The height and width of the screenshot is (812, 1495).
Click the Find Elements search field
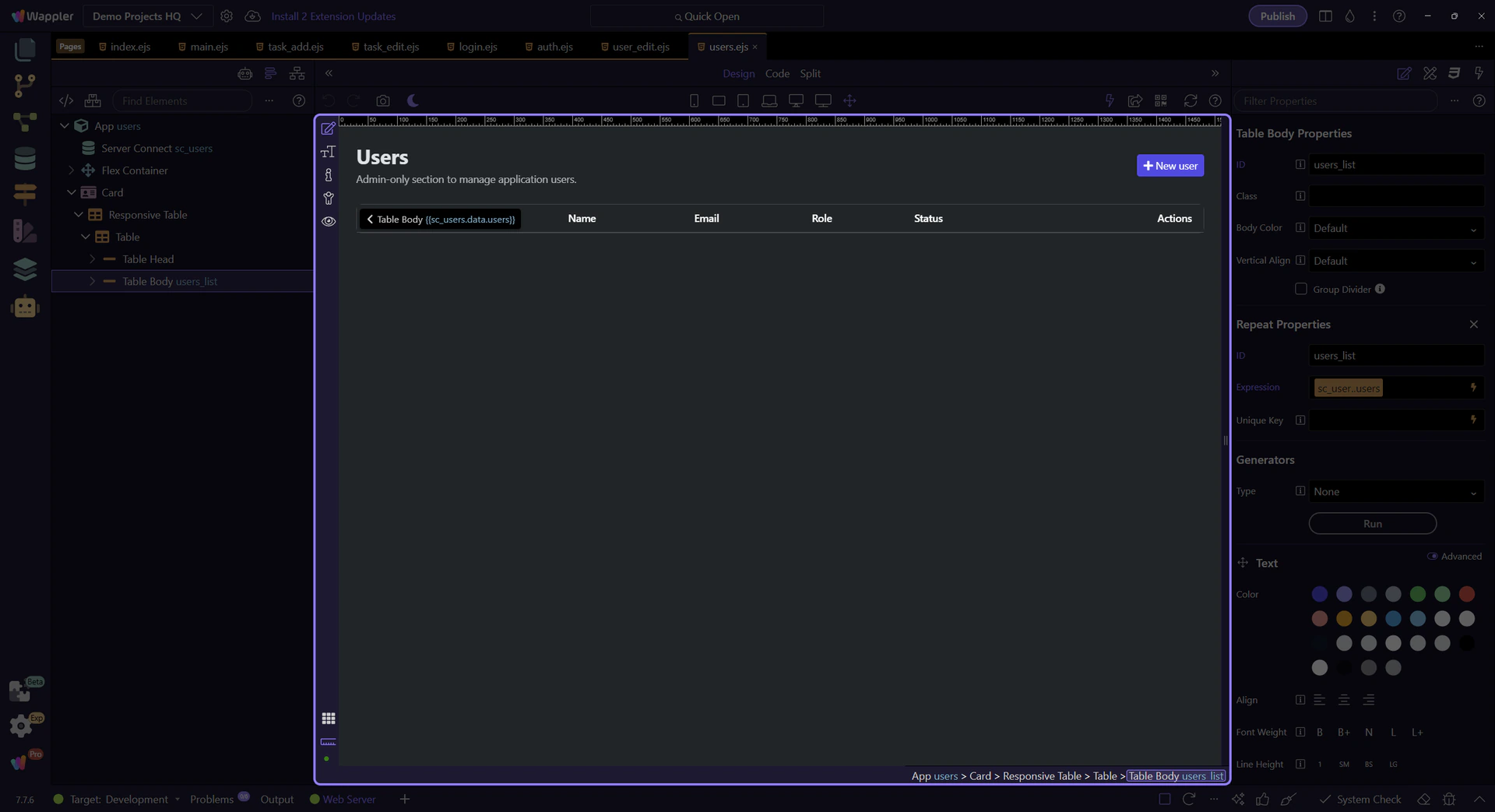183,101
